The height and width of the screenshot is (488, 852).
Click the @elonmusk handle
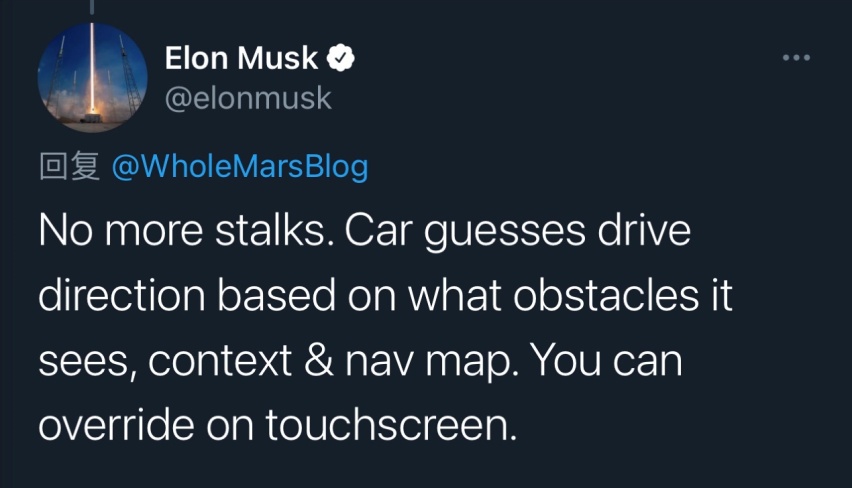tap(248, 98)
